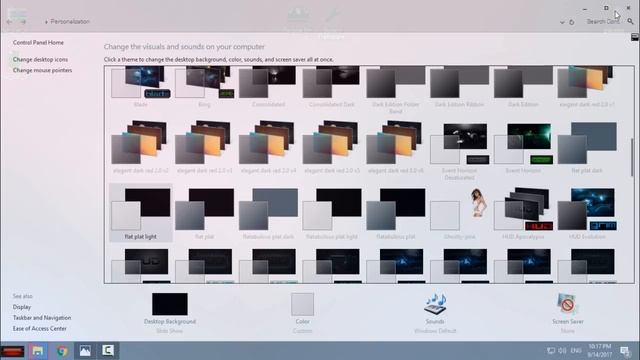
Task: Click the search magnifier icon
Action: pyautogui.click(x=631, y=21)
